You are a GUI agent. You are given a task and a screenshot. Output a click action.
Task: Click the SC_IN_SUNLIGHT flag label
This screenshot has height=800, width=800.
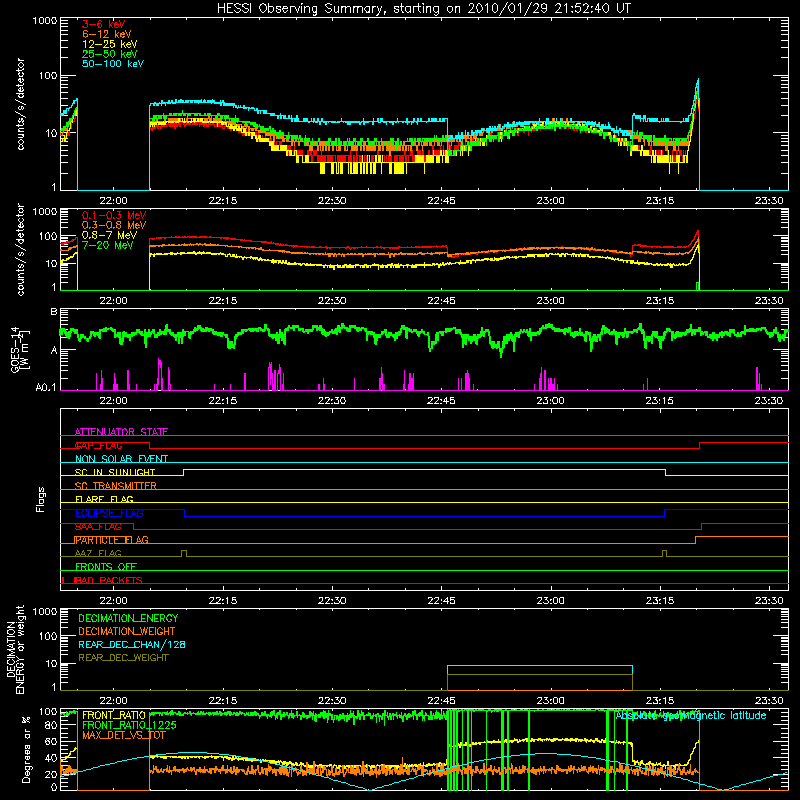click(115, 472)
